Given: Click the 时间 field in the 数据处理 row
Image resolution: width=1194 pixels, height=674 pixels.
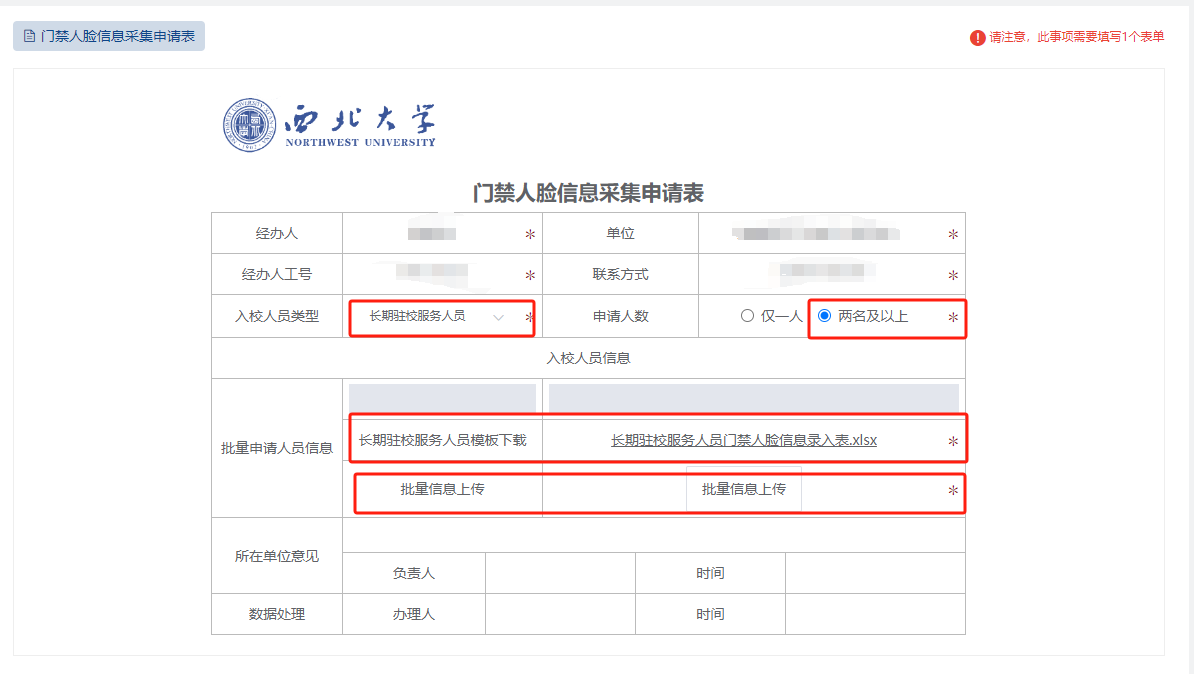Looking at the screenshot, I should pyautogui.click(x=874, y=614).
